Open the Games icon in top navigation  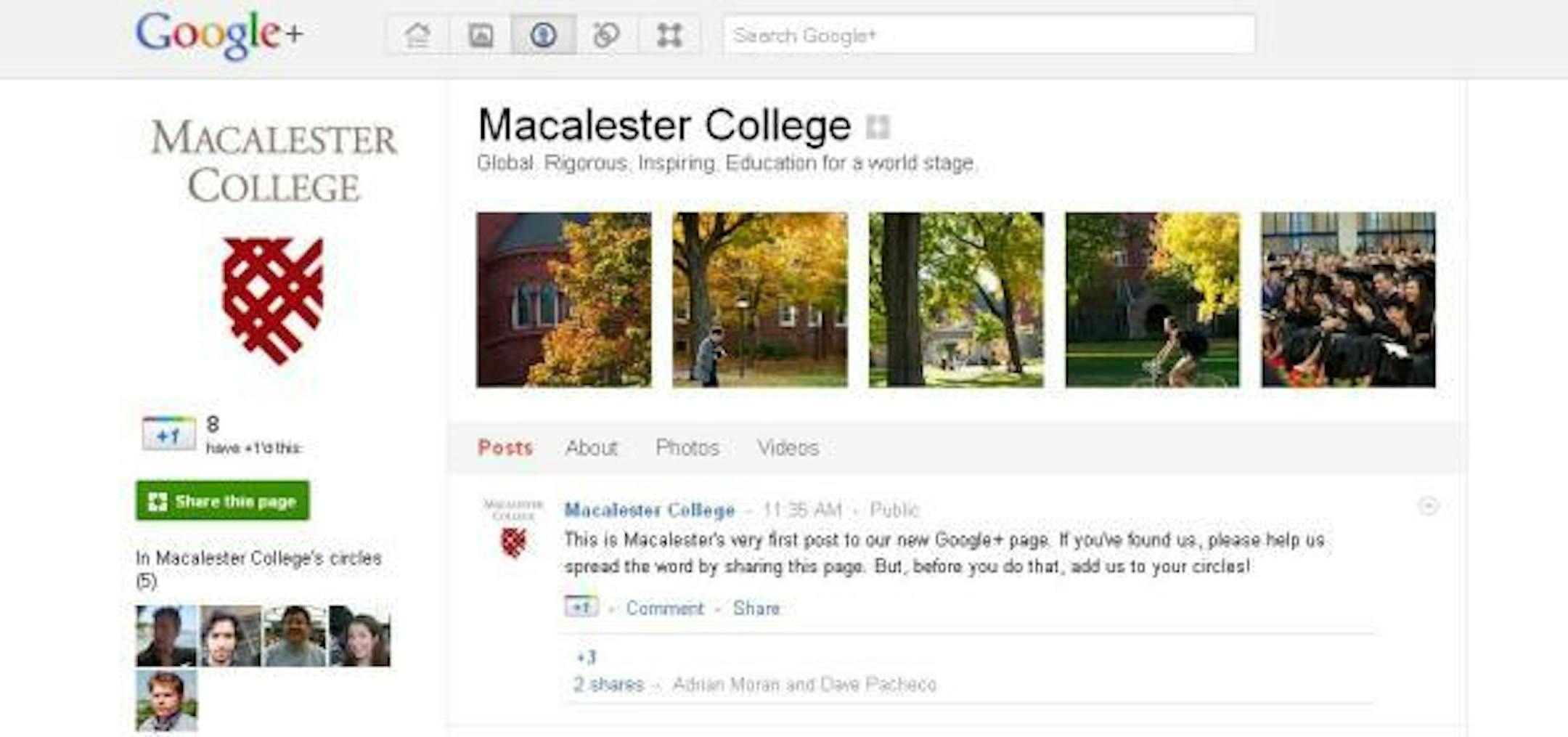click(x=669, y=35)
